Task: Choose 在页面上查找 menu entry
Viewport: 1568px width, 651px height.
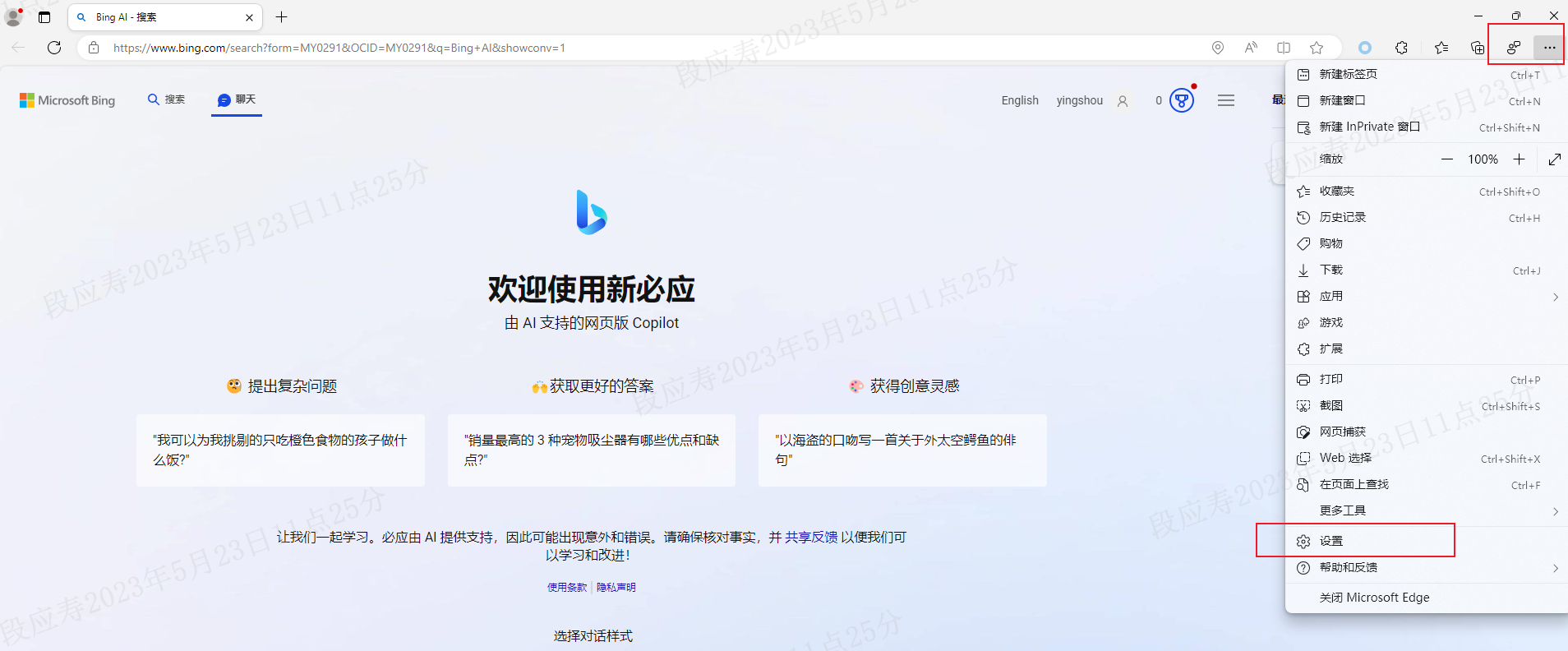Action: click(1427, 484)
